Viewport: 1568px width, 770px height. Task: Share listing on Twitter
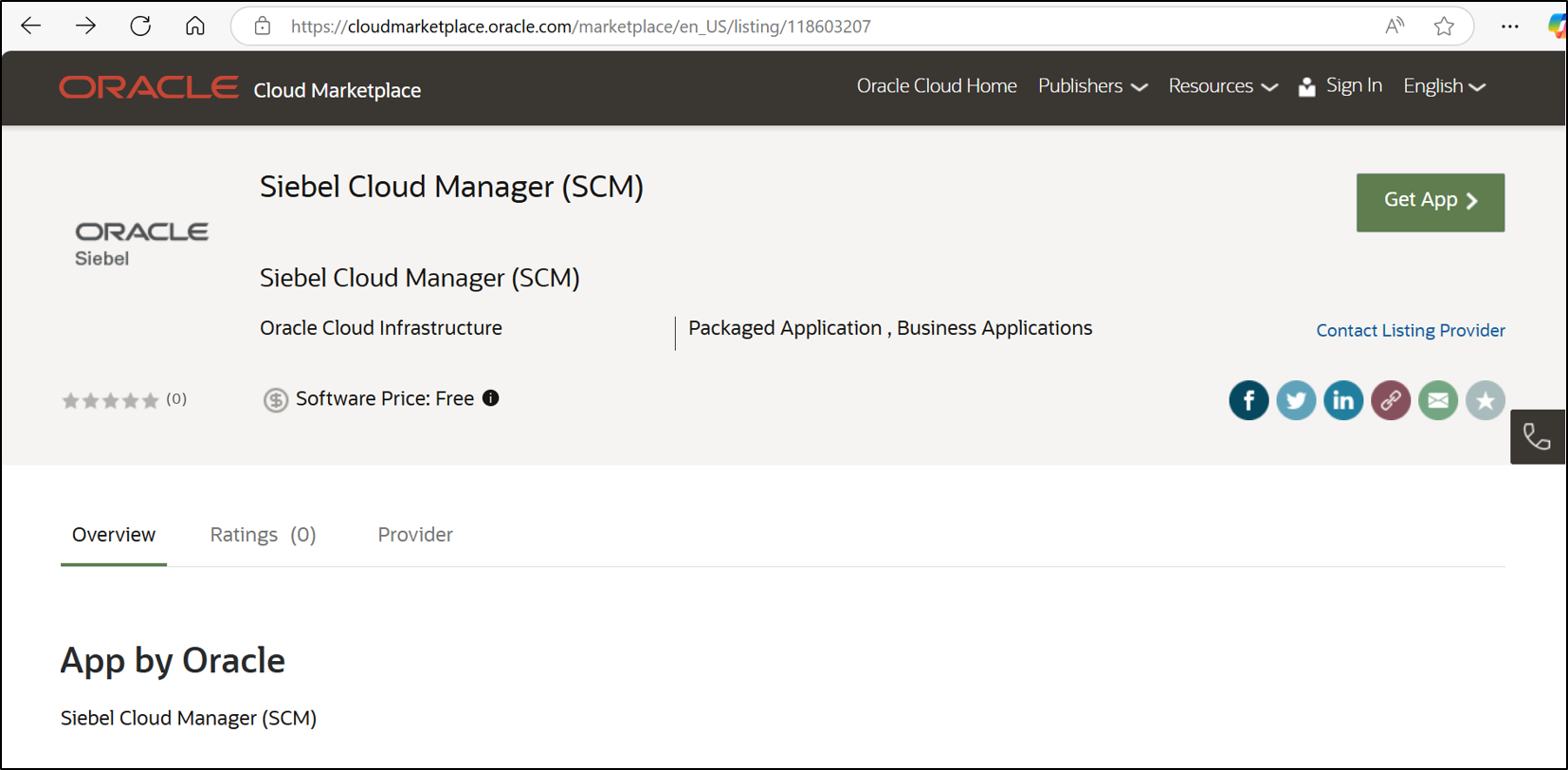coord(1296,400)
